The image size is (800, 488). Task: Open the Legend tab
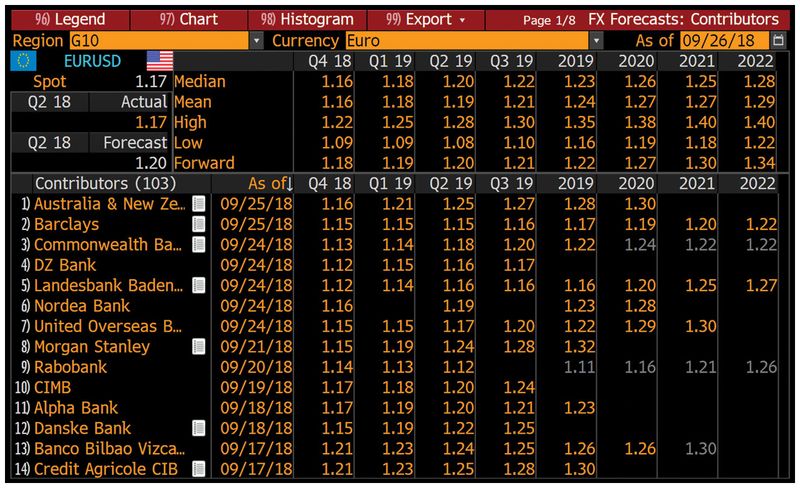coord(70,19)
